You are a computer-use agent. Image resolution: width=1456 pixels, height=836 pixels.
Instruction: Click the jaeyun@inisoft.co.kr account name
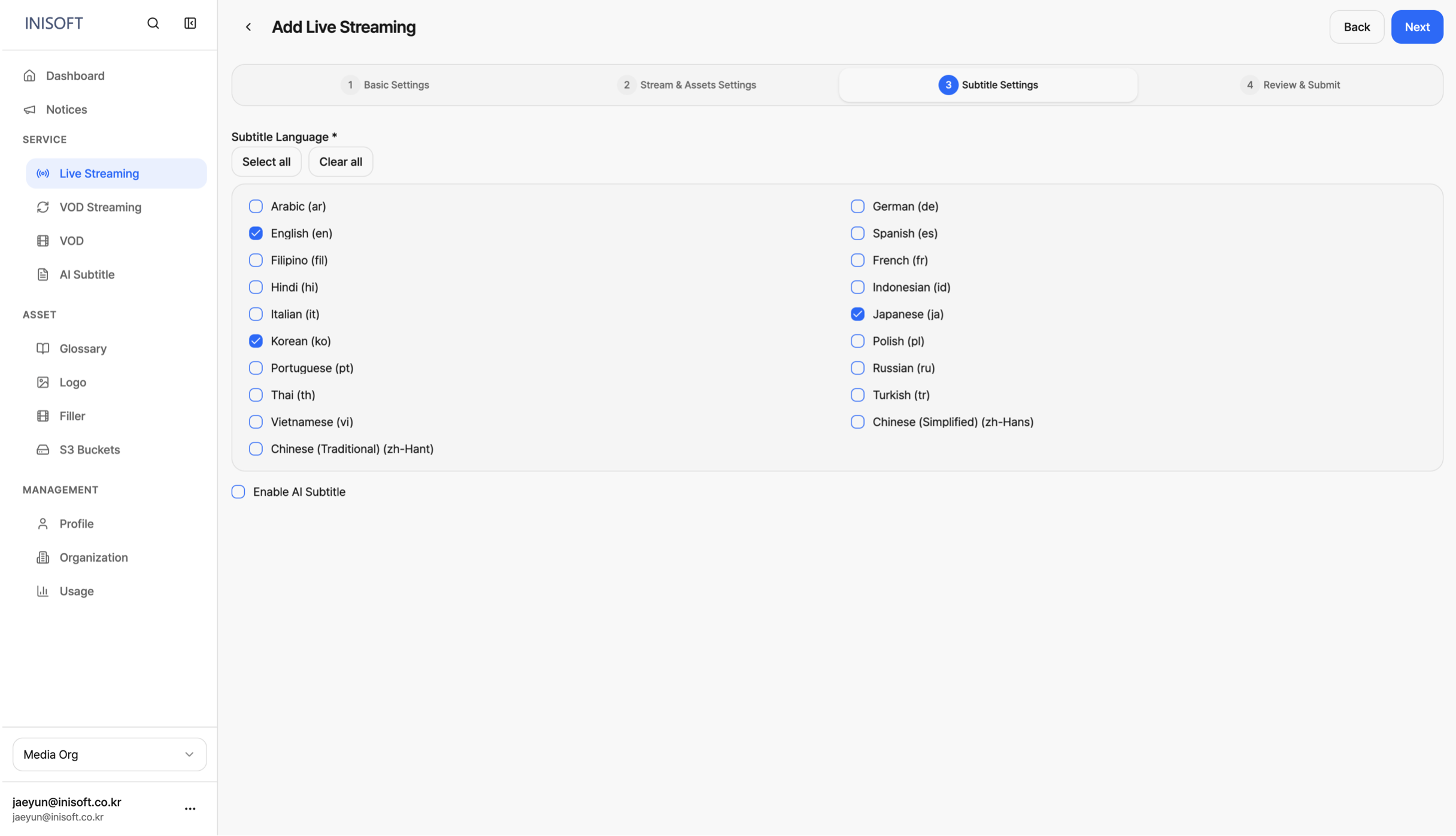coord(66,802)
